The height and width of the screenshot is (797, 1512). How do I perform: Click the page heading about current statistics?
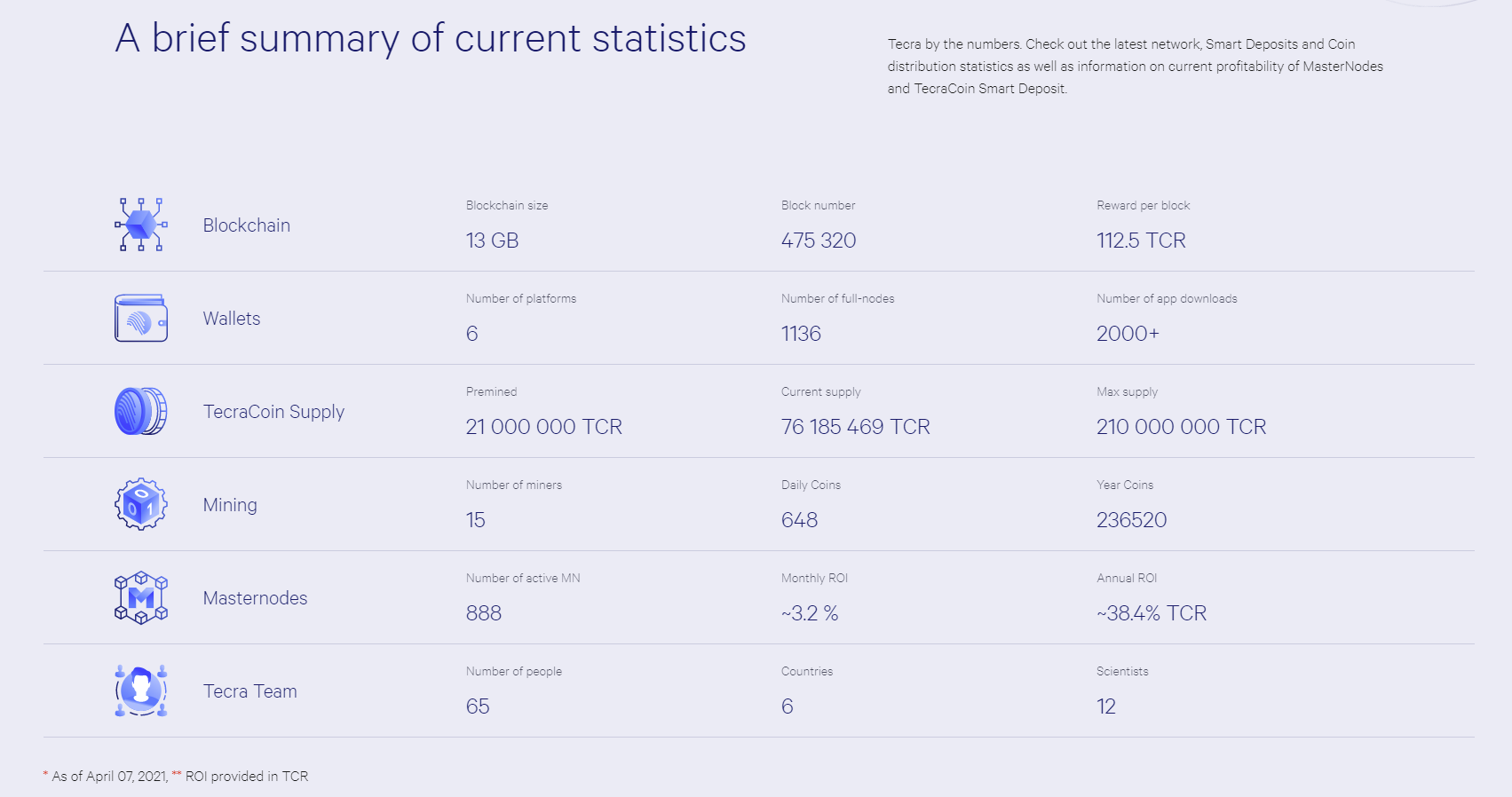(x=430, y=39)
